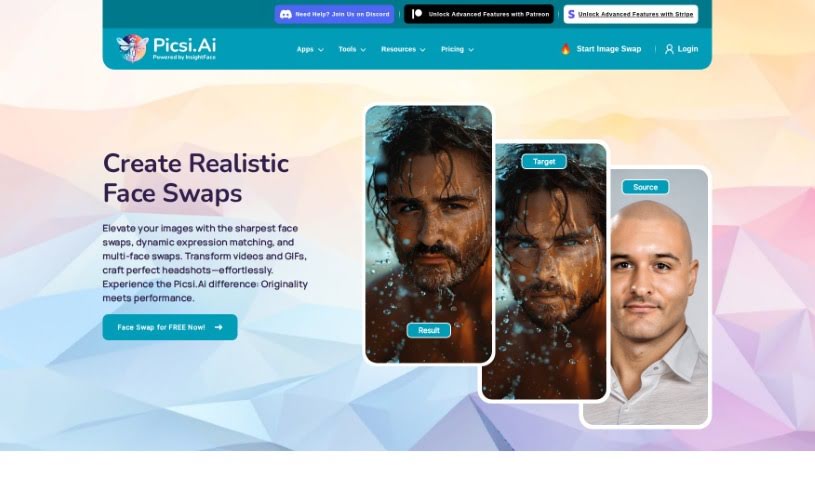Click the Stripe S logo icon
This screenshot has height=480, width=815.
571,15
